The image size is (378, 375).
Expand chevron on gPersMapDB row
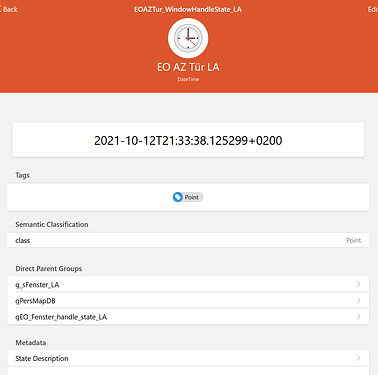tap(359, 300)
